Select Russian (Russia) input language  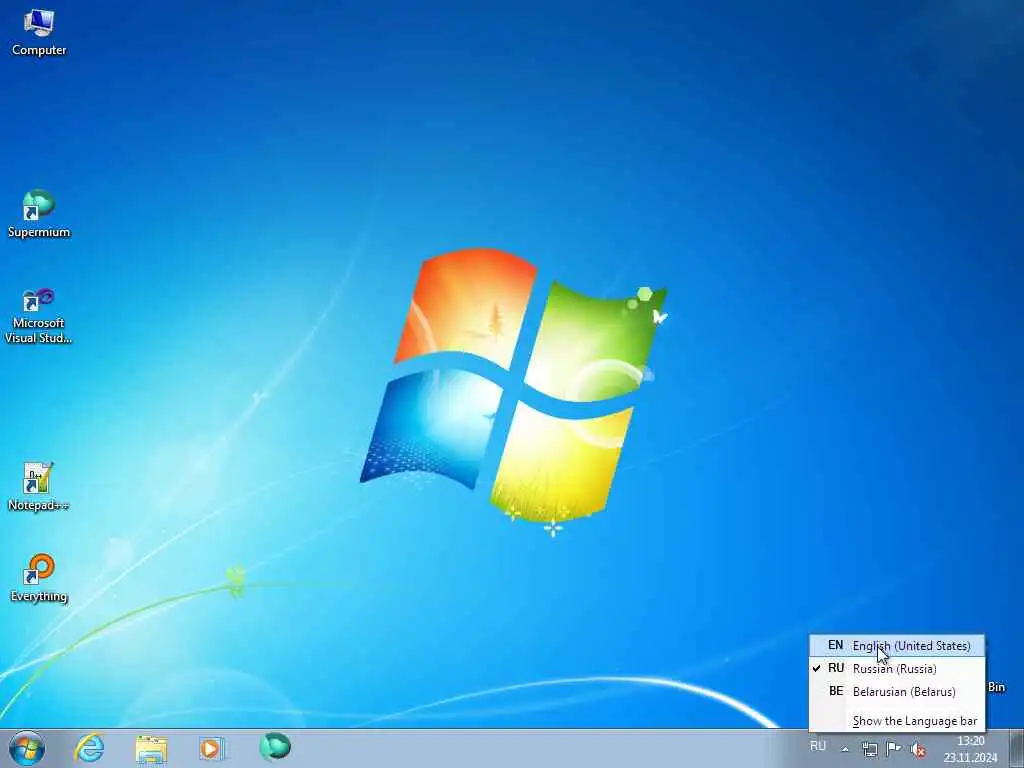(897, 668)
